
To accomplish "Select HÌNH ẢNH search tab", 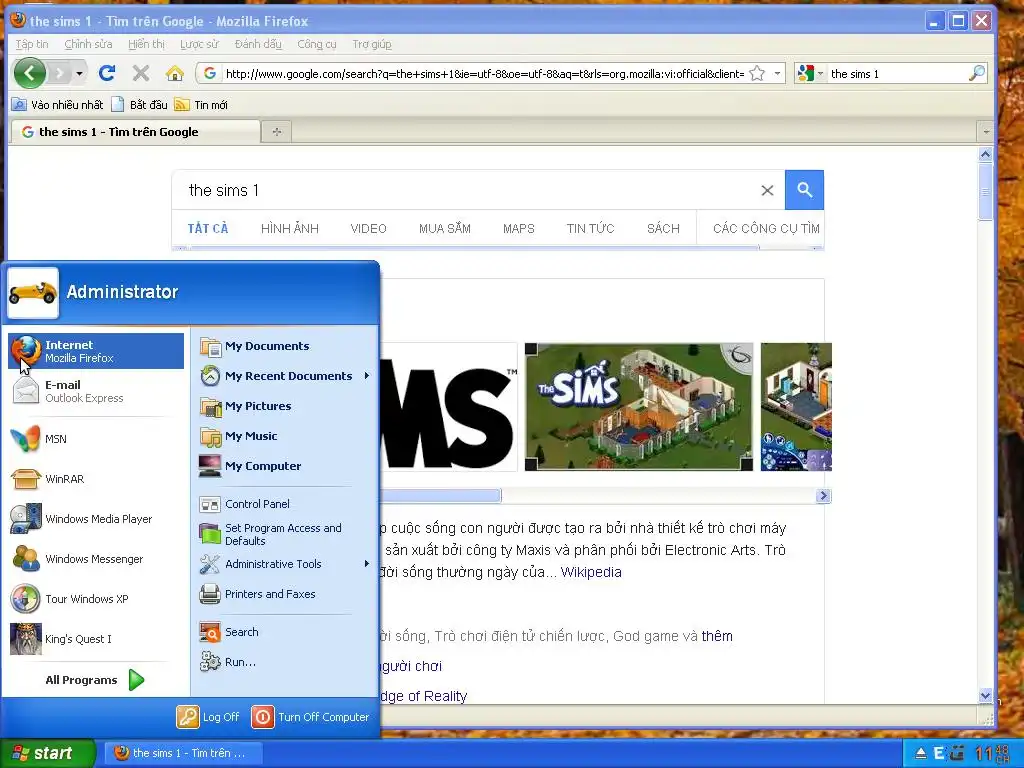I will tap(290, 229).
